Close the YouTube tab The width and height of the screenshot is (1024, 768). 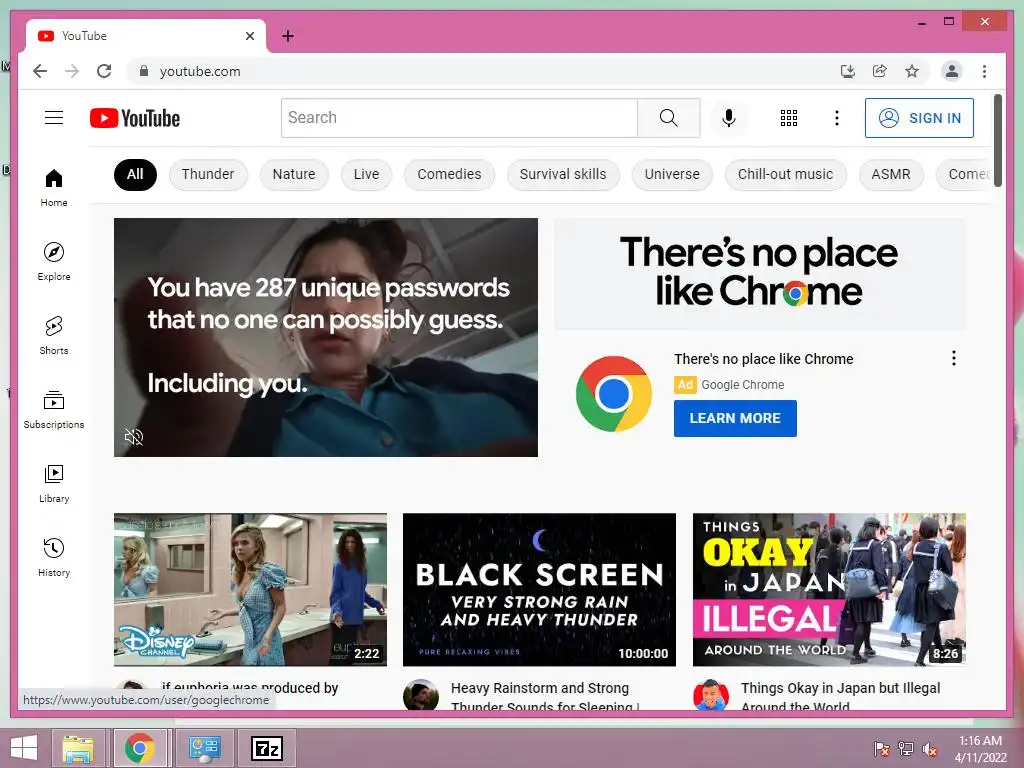click(249, 36)
